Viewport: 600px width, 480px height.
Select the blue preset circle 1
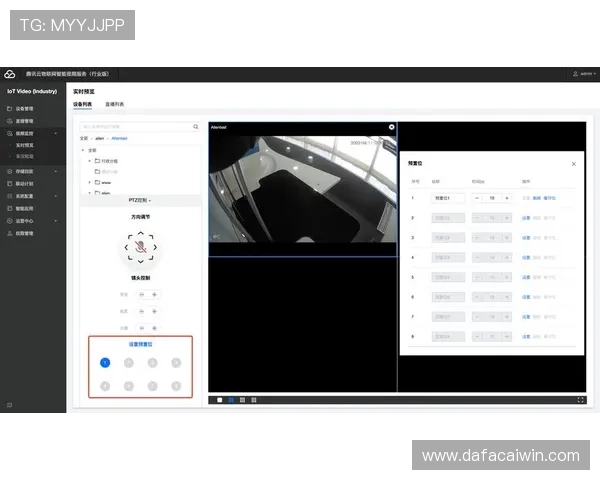[x=105, y=362]
